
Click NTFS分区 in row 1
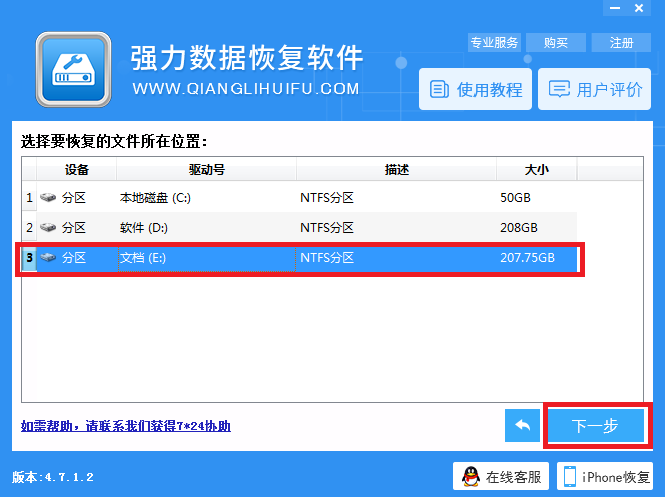coord(327,198)
